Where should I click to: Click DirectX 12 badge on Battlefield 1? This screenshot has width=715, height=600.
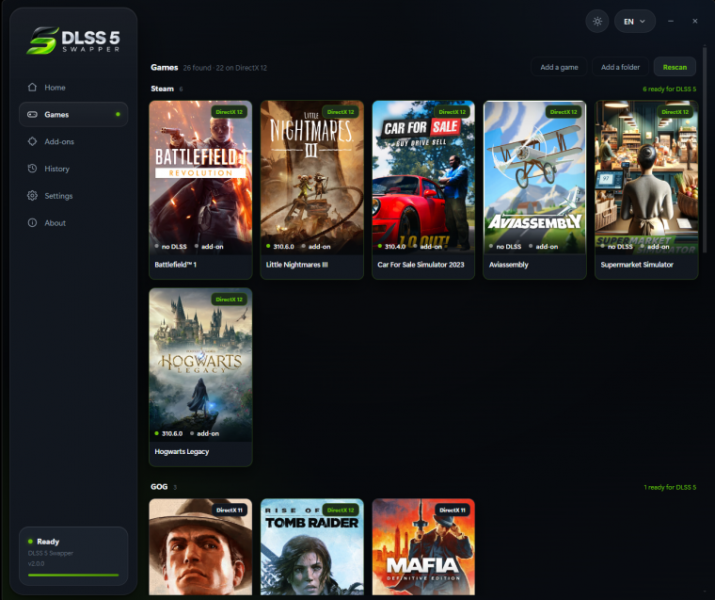pyautogui.click(x=229, y=112)
